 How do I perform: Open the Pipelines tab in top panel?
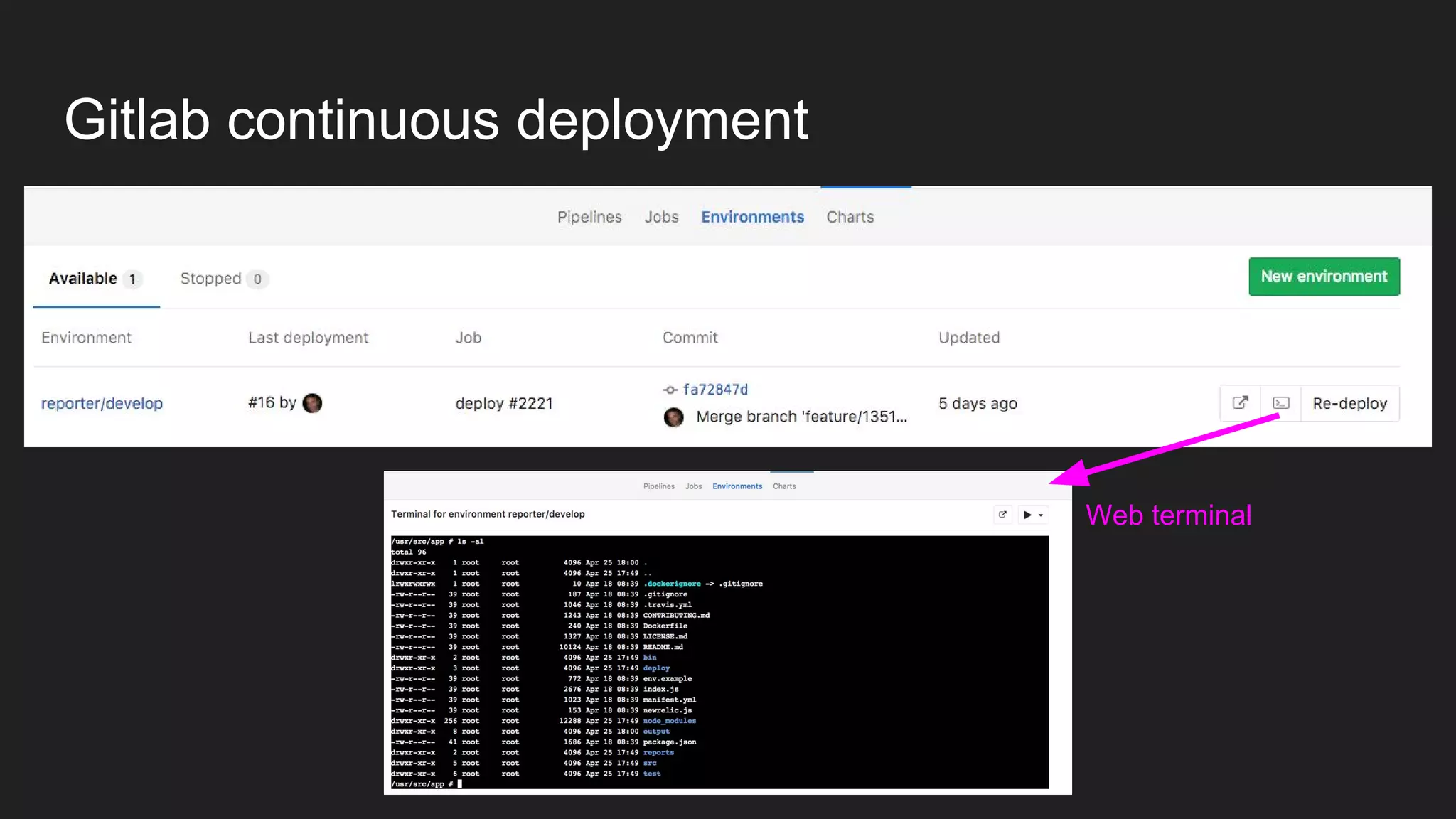click(589, 218)
